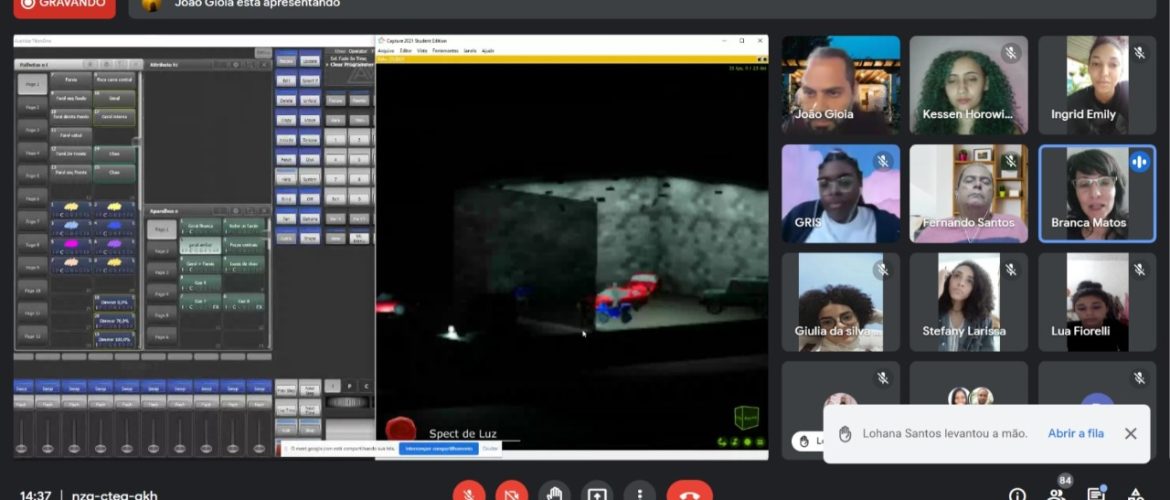Open the Arquivo menu in Capture
This screenshot has width=1170, height=500.
[x=385, y=50]
